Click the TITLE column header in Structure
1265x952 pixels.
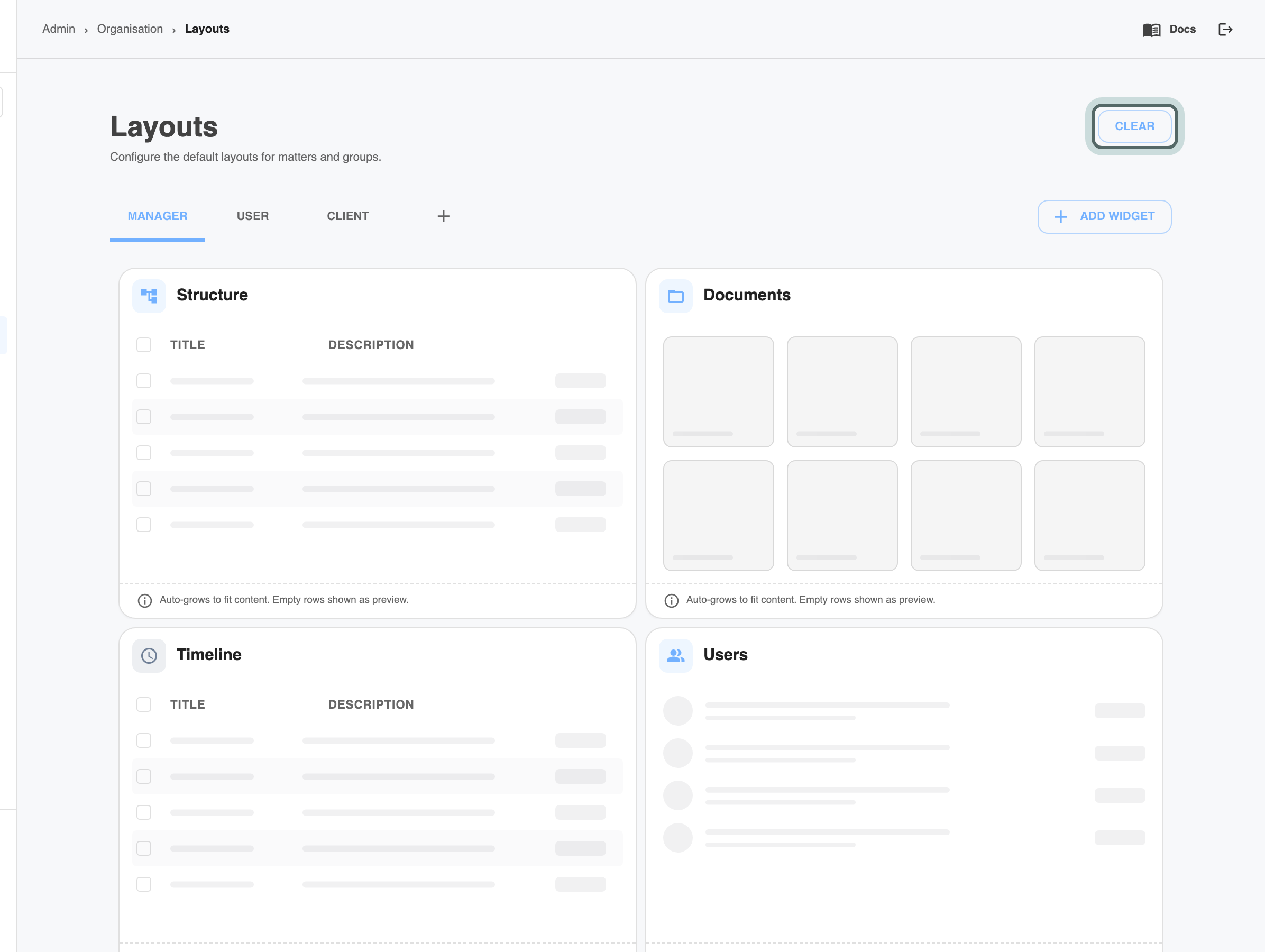tap(188, 345)
